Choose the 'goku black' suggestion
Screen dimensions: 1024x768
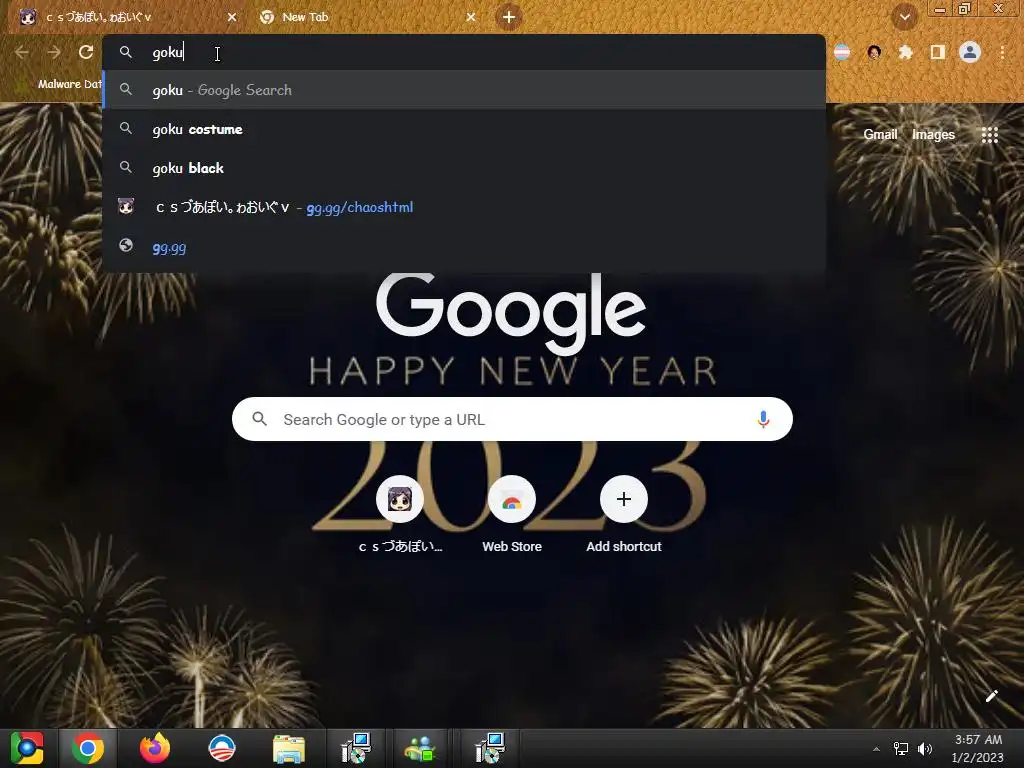(x=464, y=168)
